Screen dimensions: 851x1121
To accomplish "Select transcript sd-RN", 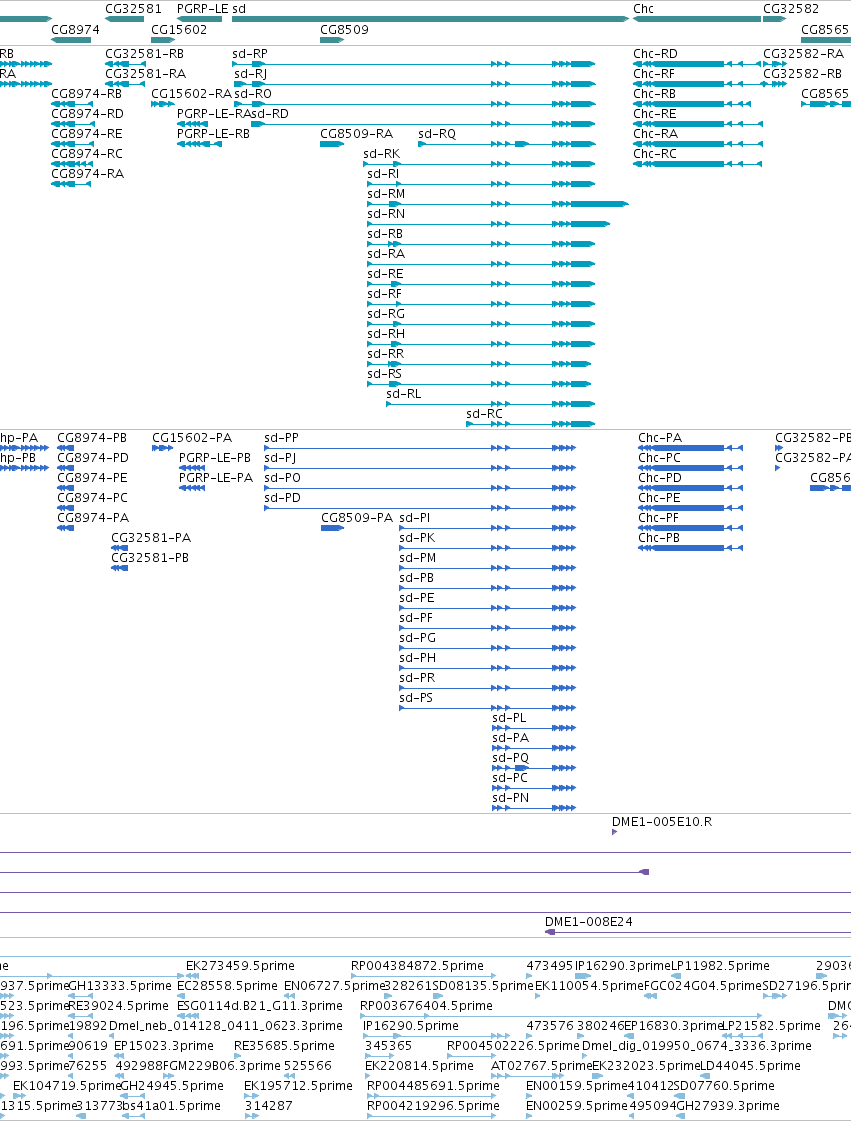I will point(489,224).
